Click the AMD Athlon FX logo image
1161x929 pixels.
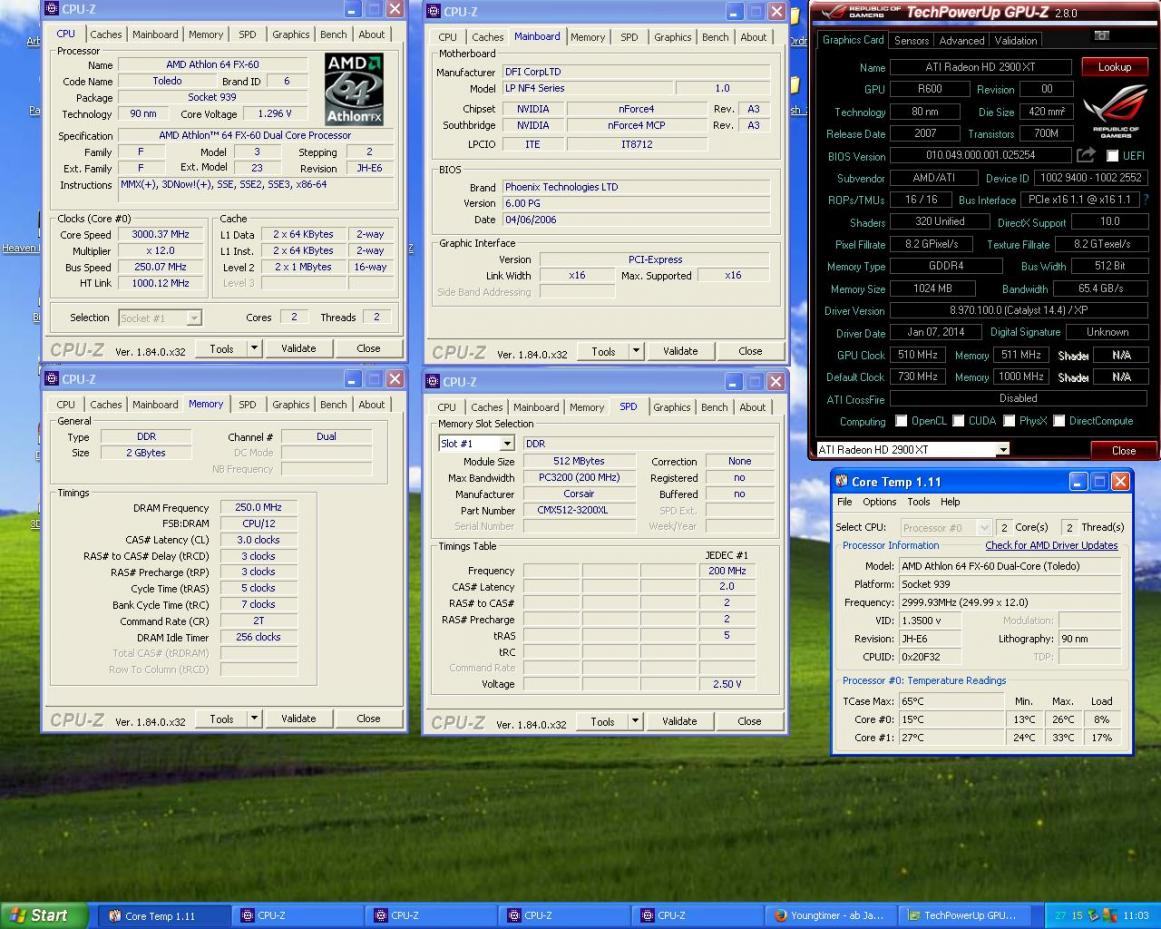(x=353, y=89)
